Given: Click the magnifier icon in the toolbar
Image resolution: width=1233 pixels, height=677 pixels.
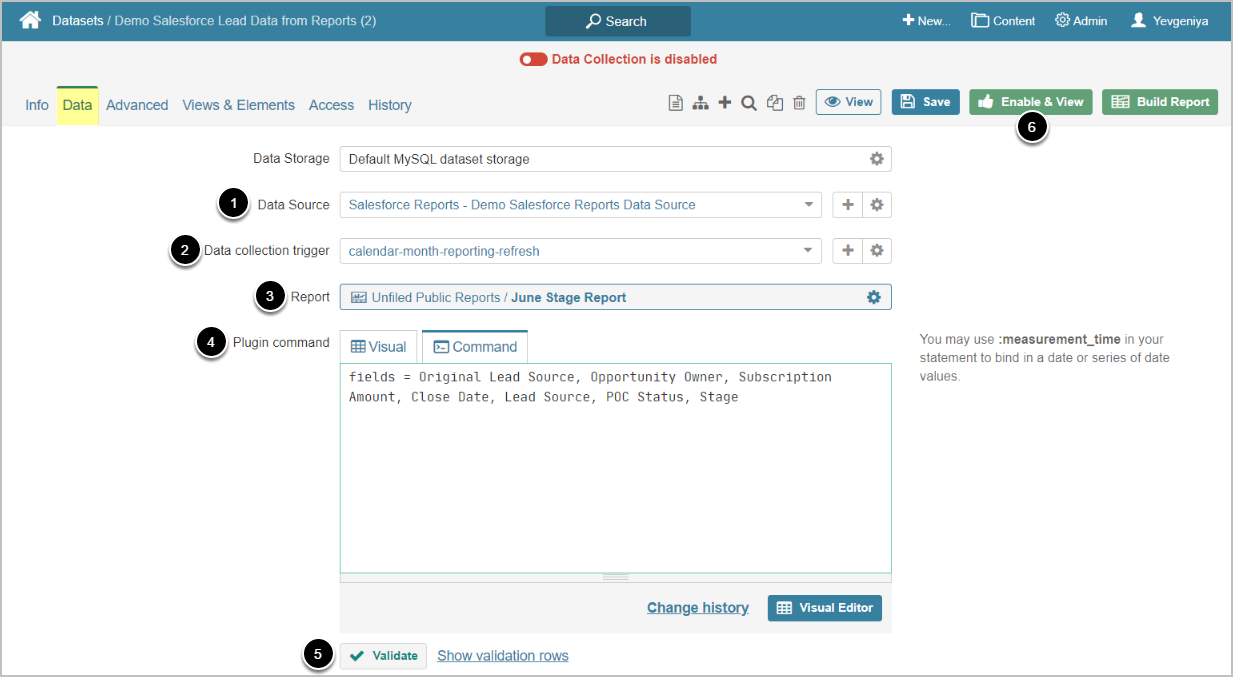Looking at the screenshot, I should [748, 103].
